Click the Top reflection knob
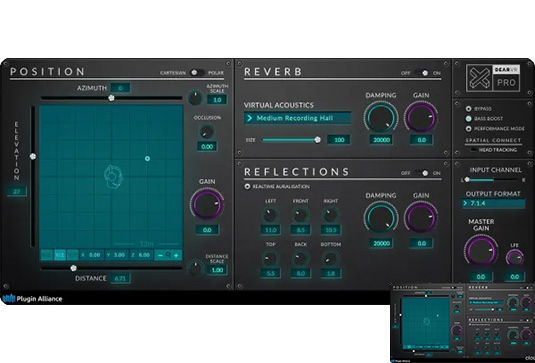Screen dimensions: 535x363 click(x=270, y=259)
